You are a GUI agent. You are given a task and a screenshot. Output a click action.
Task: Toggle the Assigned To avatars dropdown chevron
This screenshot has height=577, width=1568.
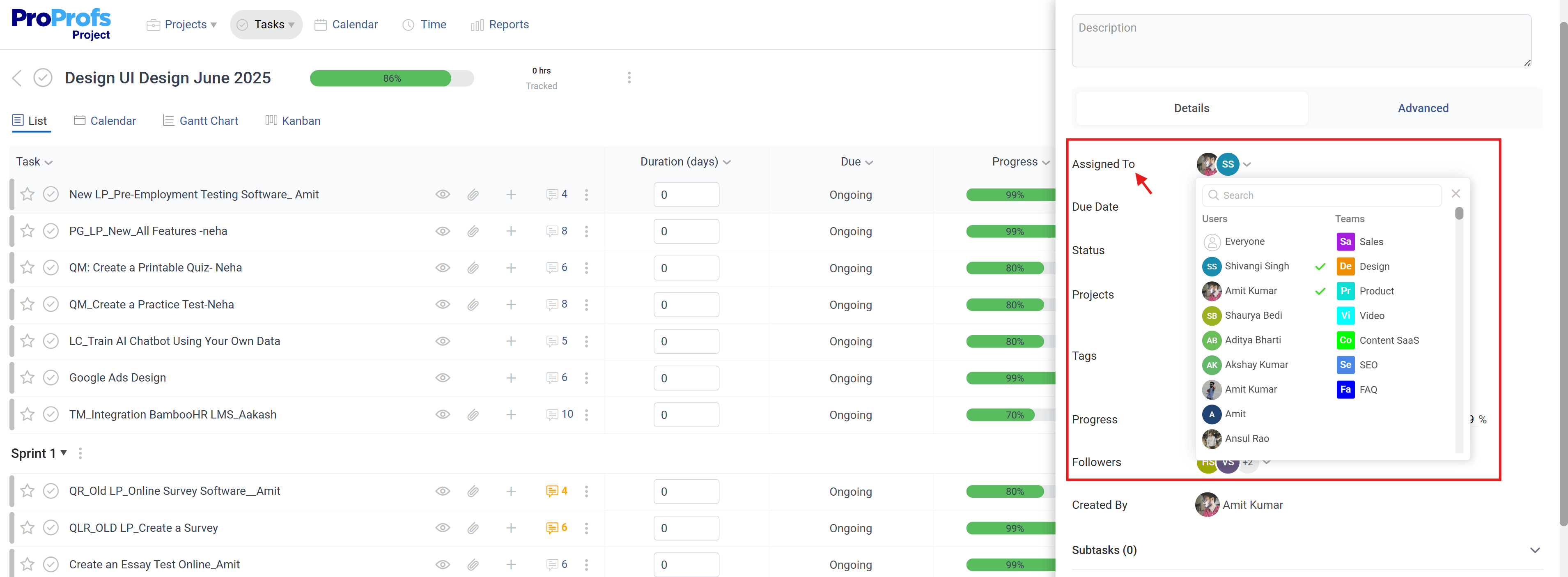(1247, 164)
